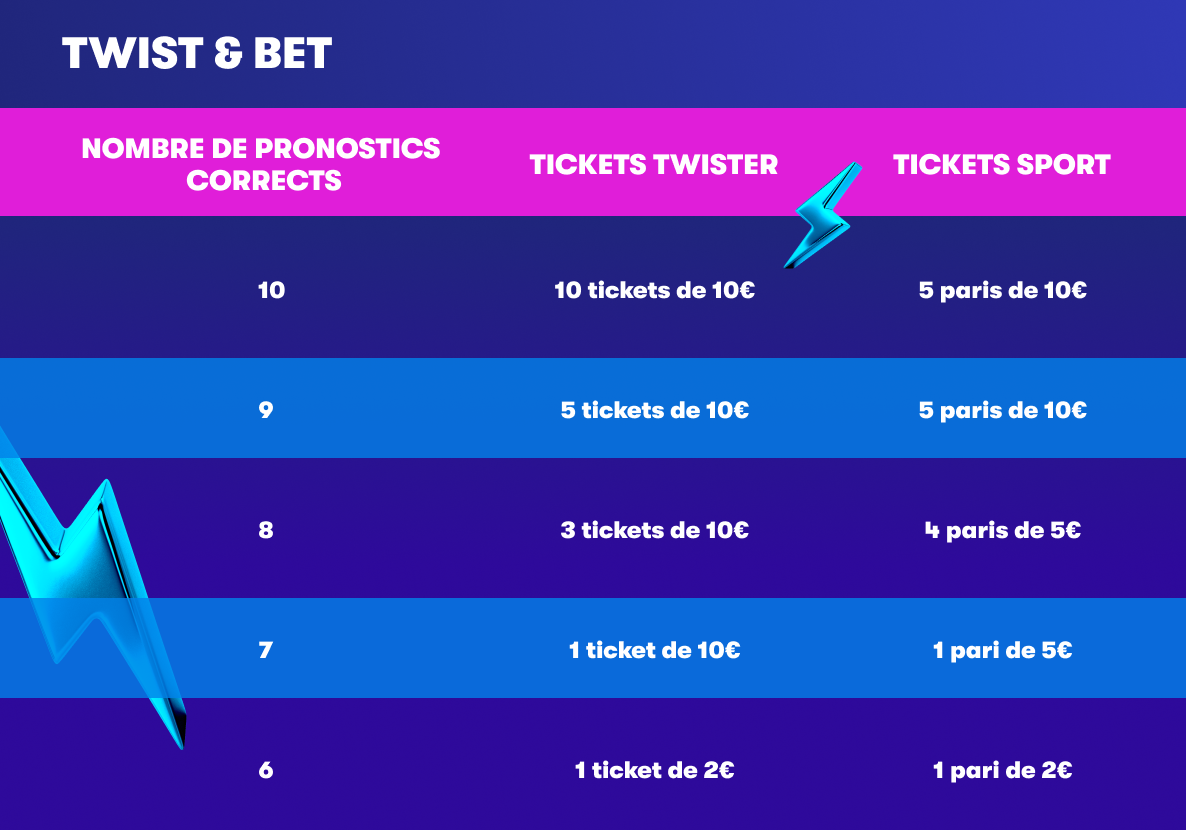Click the '4 paris de 5€' cell
The height and width of the screenshot is (830, 1186).
[1002, 530]
